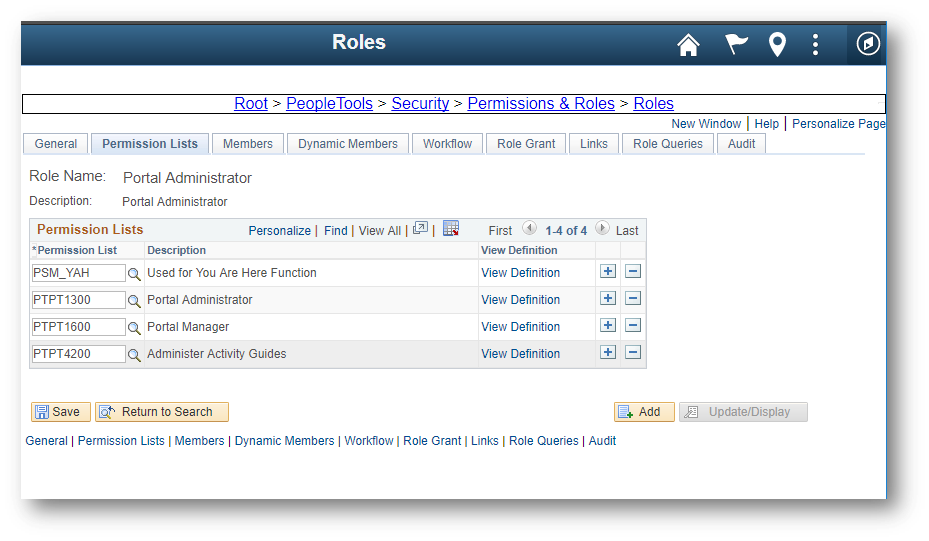
Task: View Definition for Administer Activity Guides
Action: pyautogui.click(x=520, y=354)
